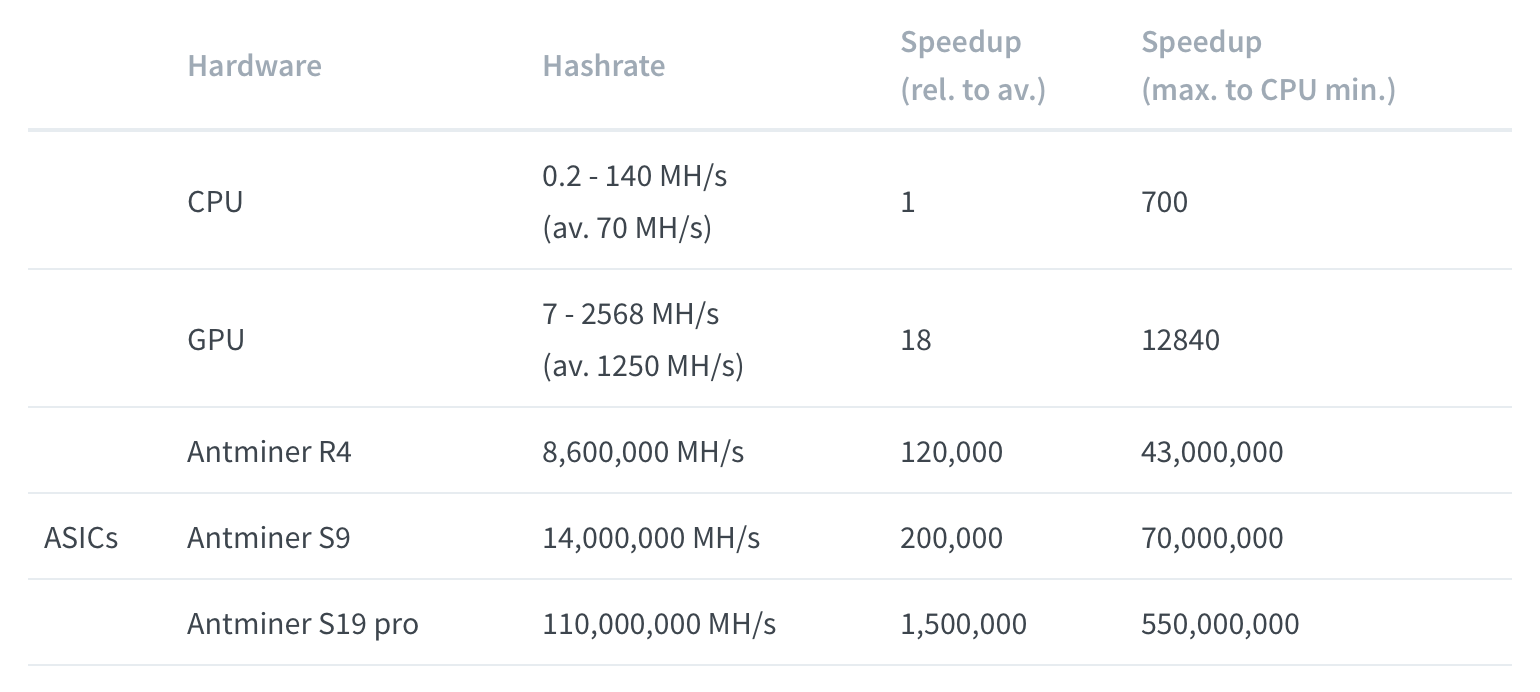The width and height of the screenshot is (1540, 692).
Task: Click the 550,000,000 speedup value
Action: pos(1220,624)
